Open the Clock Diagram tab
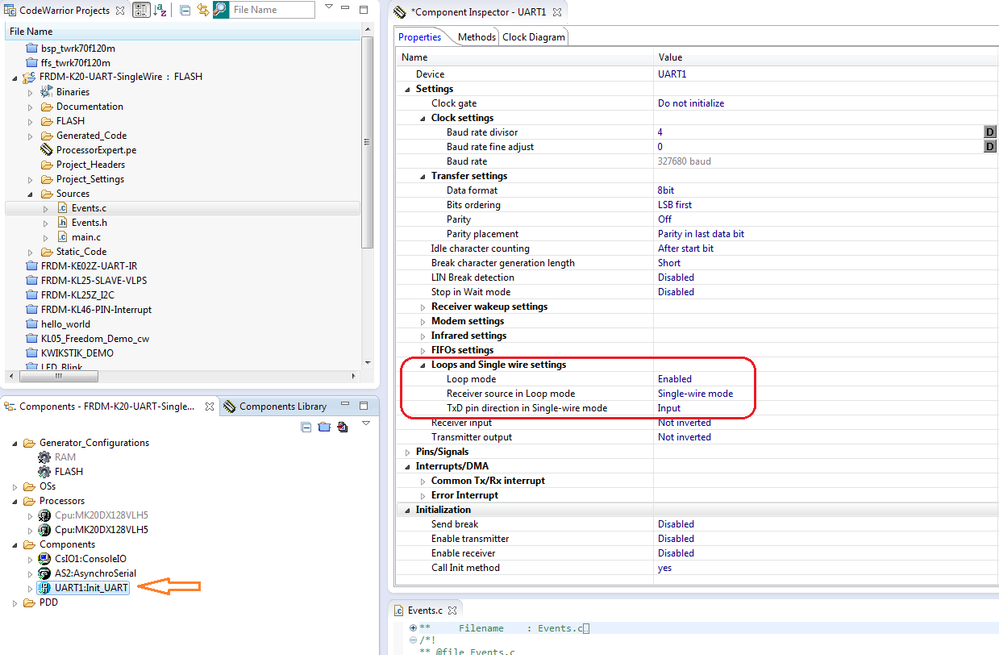999x655 pixels. pyautogui.click(x=533, y=37)
